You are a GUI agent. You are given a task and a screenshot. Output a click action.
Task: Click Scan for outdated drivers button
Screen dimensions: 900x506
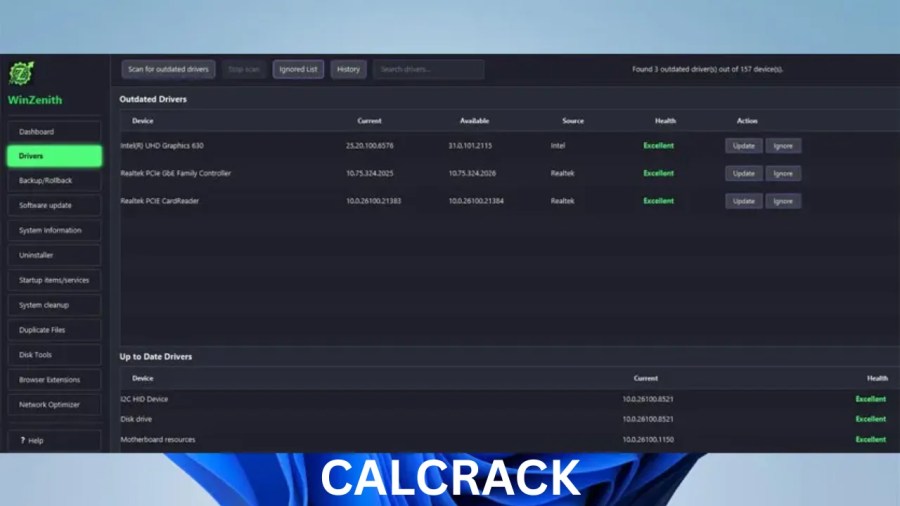168,69
